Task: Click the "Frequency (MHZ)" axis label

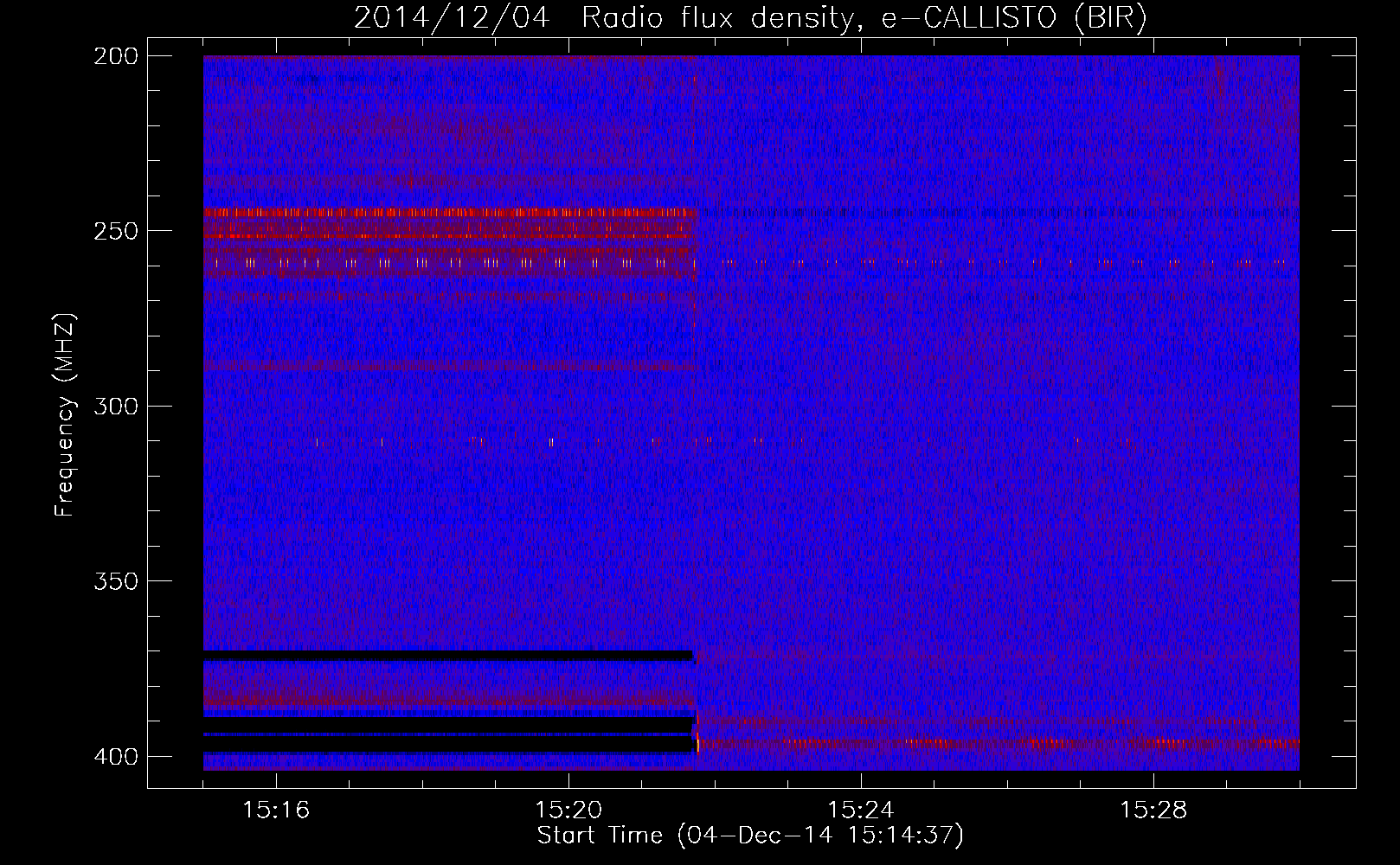Action: click(x=65, y=414)
